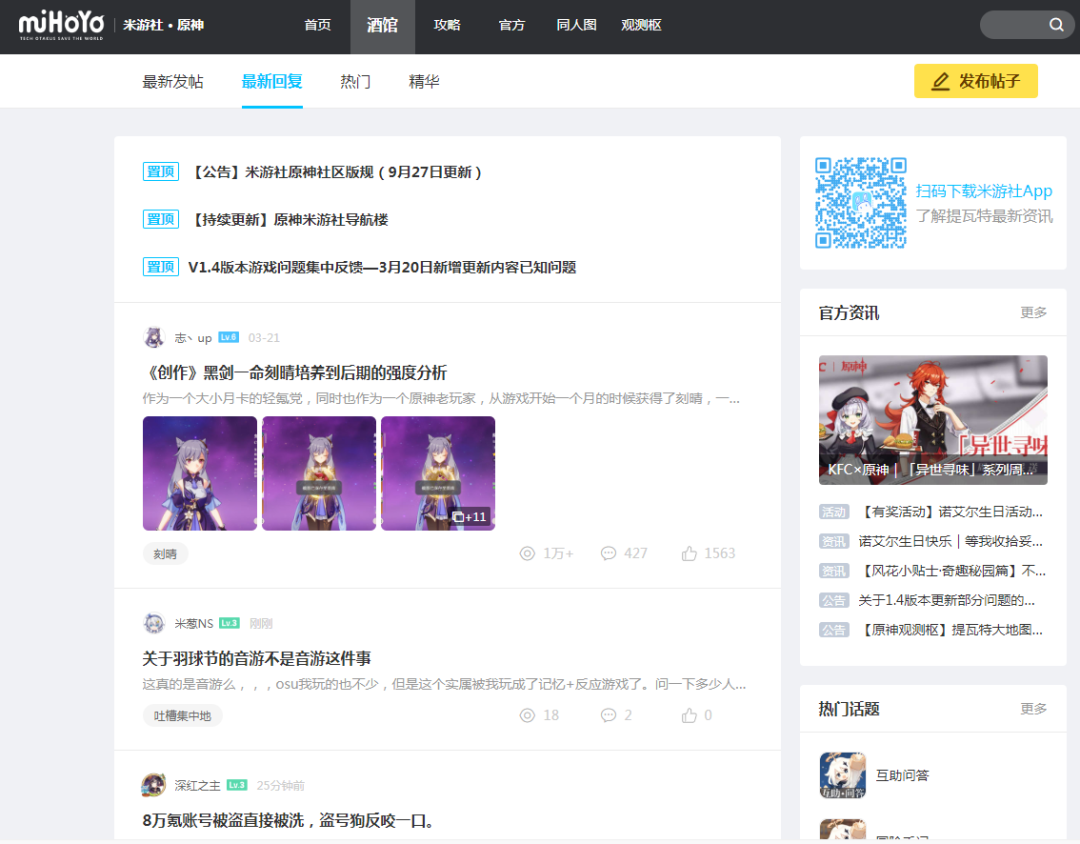Click the 发布帖子 button
Image resolution: width=1080 pixels, height=844 pixels.
976,81
